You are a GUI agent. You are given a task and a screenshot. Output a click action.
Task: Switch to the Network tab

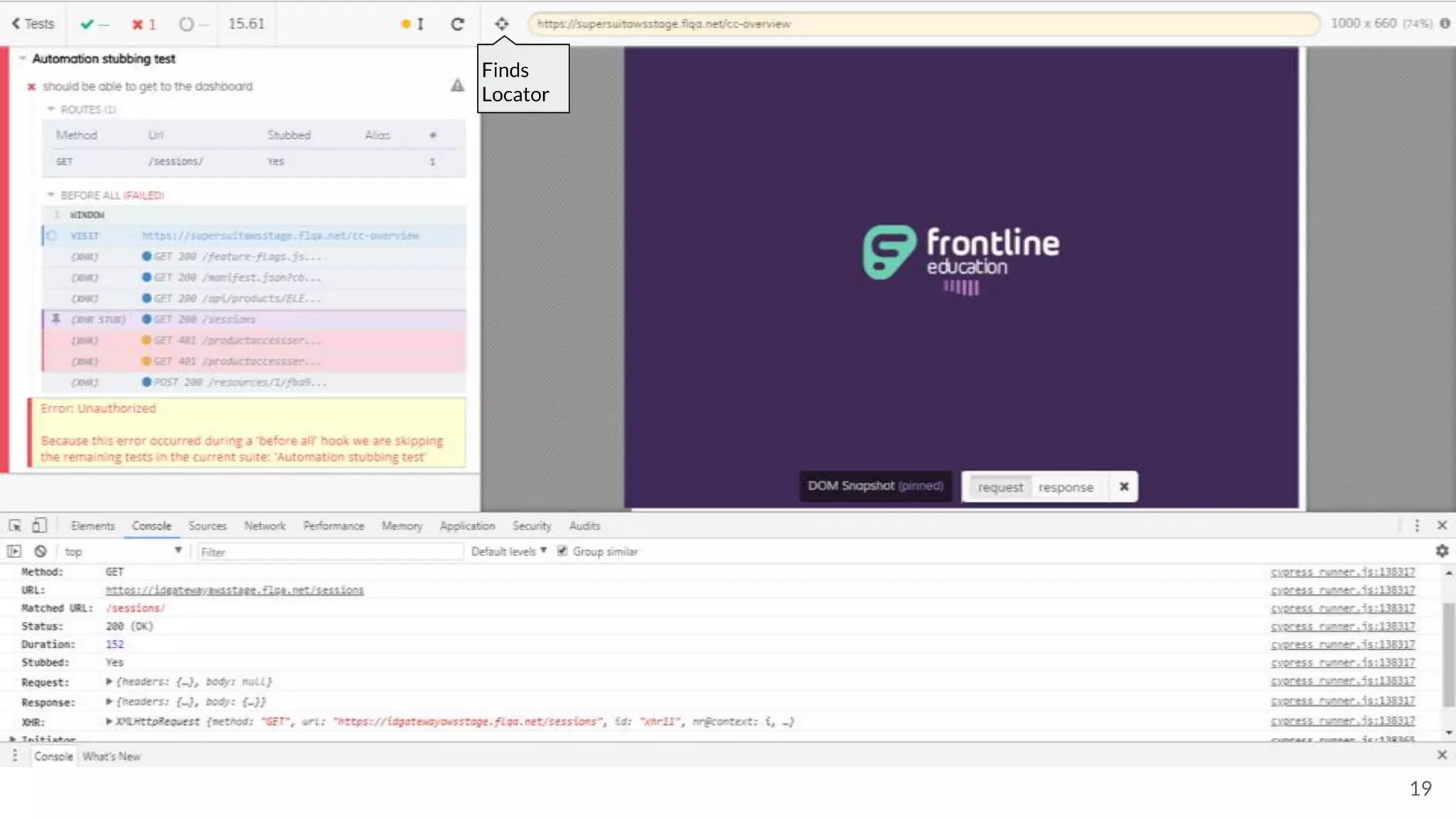point(264,526)
